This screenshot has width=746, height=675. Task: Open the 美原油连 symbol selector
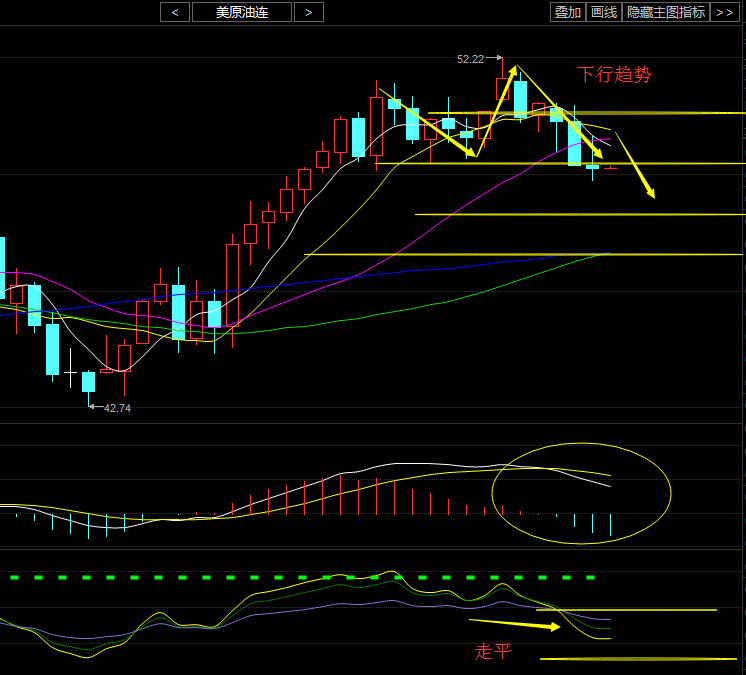pyautogui.click(x=242, y=12)
